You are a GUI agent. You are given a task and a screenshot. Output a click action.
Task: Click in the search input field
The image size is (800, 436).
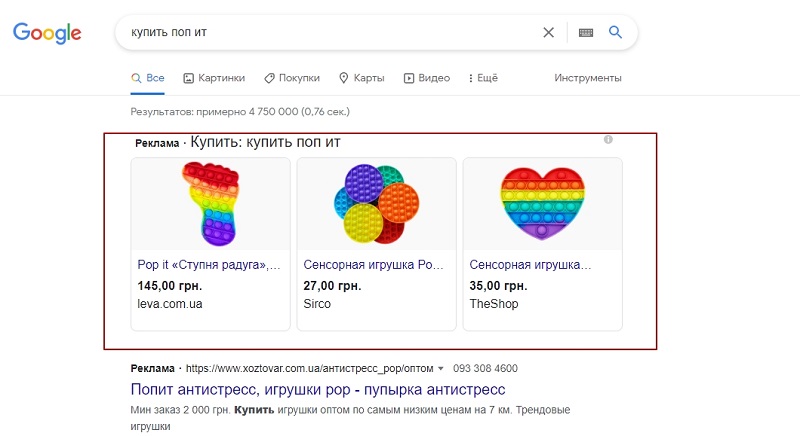(x=332, y=32)
